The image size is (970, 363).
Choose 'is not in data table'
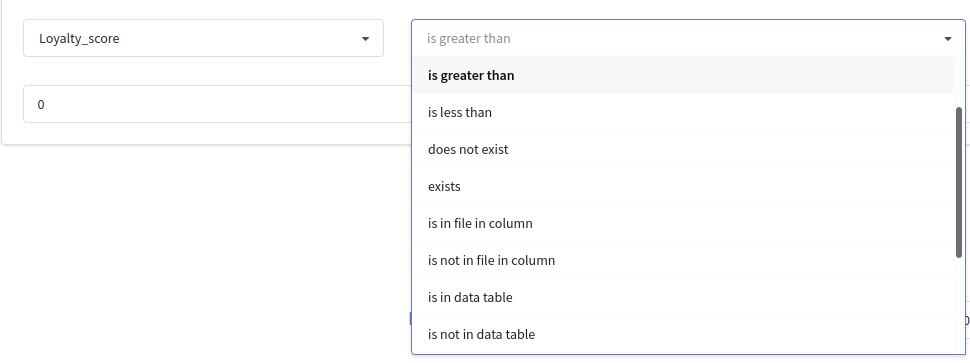click(683, 335)
